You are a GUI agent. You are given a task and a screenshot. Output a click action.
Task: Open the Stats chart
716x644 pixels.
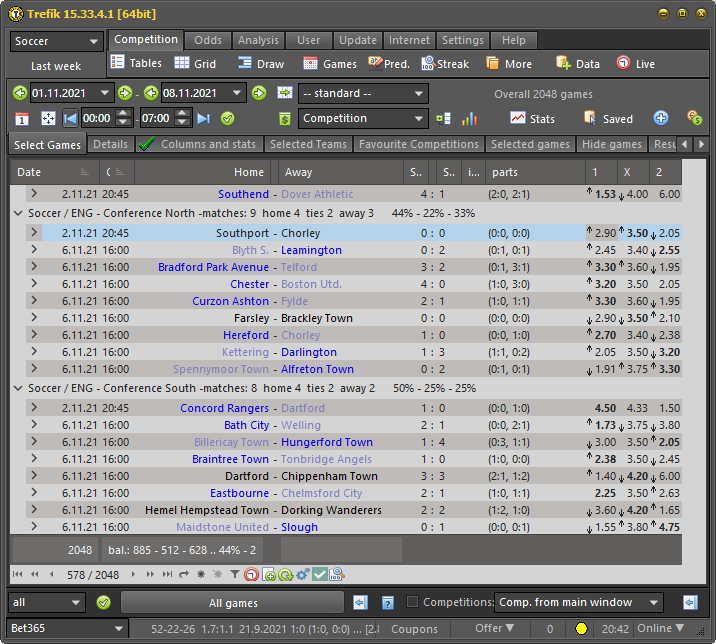(x=532, y=118)
